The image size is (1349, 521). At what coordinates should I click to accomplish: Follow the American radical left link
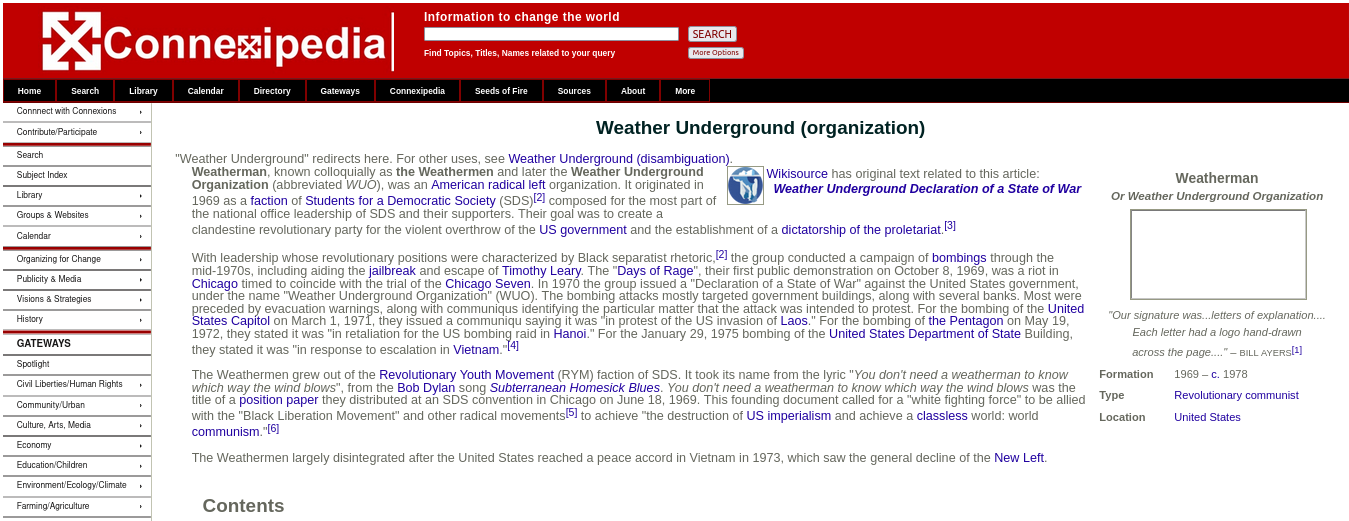pos(488,185)
